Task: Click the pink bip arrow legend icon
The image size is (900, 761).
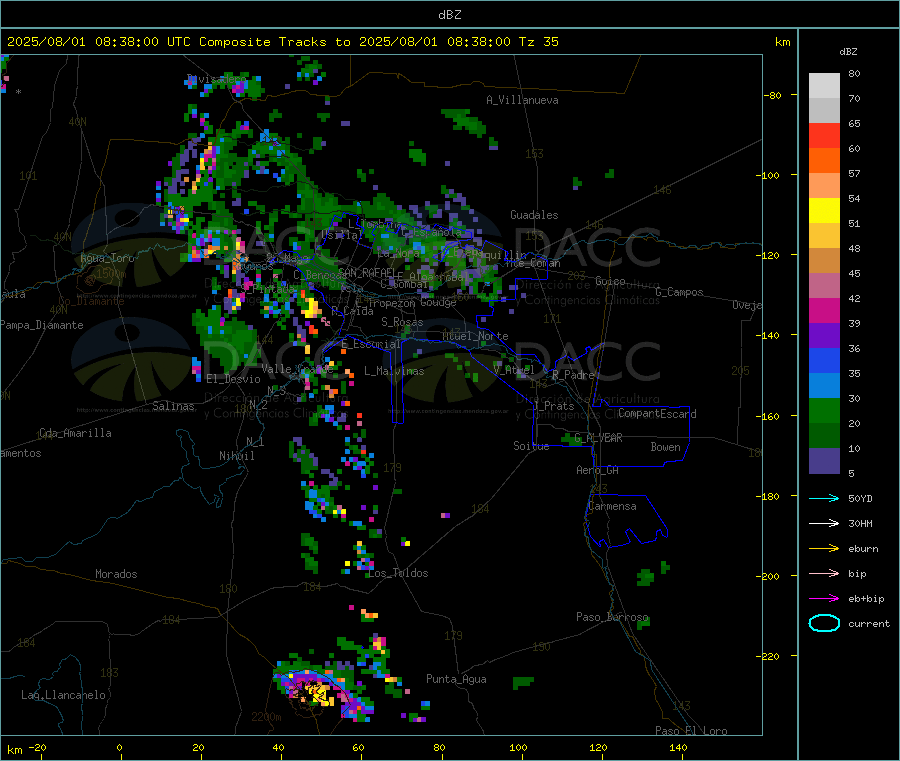Action: tap(824, 573)
